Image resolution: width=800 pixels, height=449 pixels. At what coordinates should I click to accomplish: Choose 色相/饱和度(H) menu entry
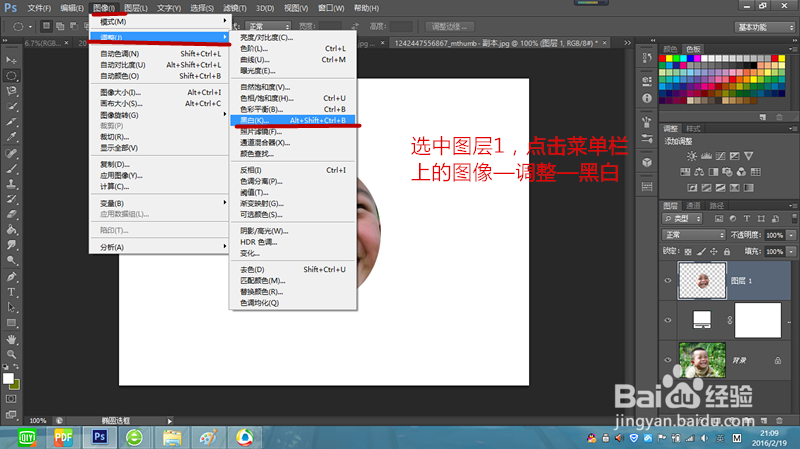pyautogui.click(x=293, y=98)
